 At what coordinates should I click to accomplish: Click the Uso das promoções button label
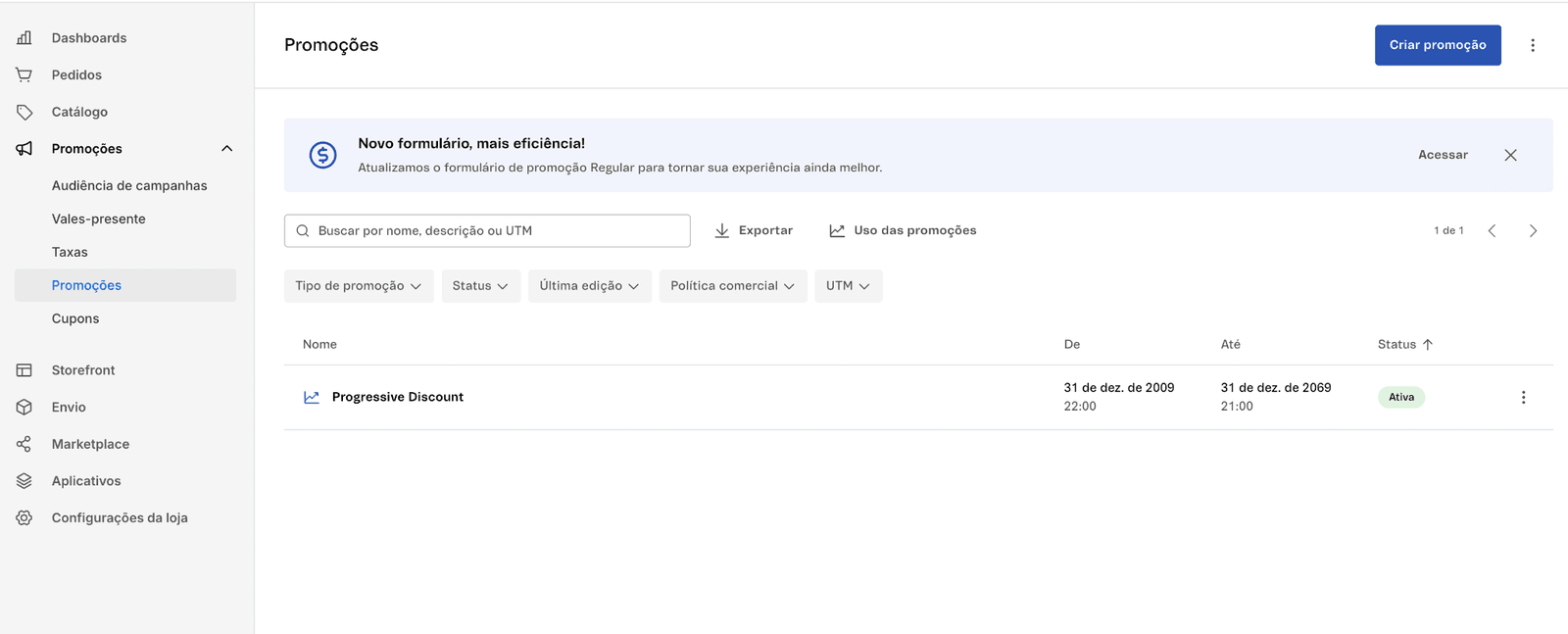(915, 230)
